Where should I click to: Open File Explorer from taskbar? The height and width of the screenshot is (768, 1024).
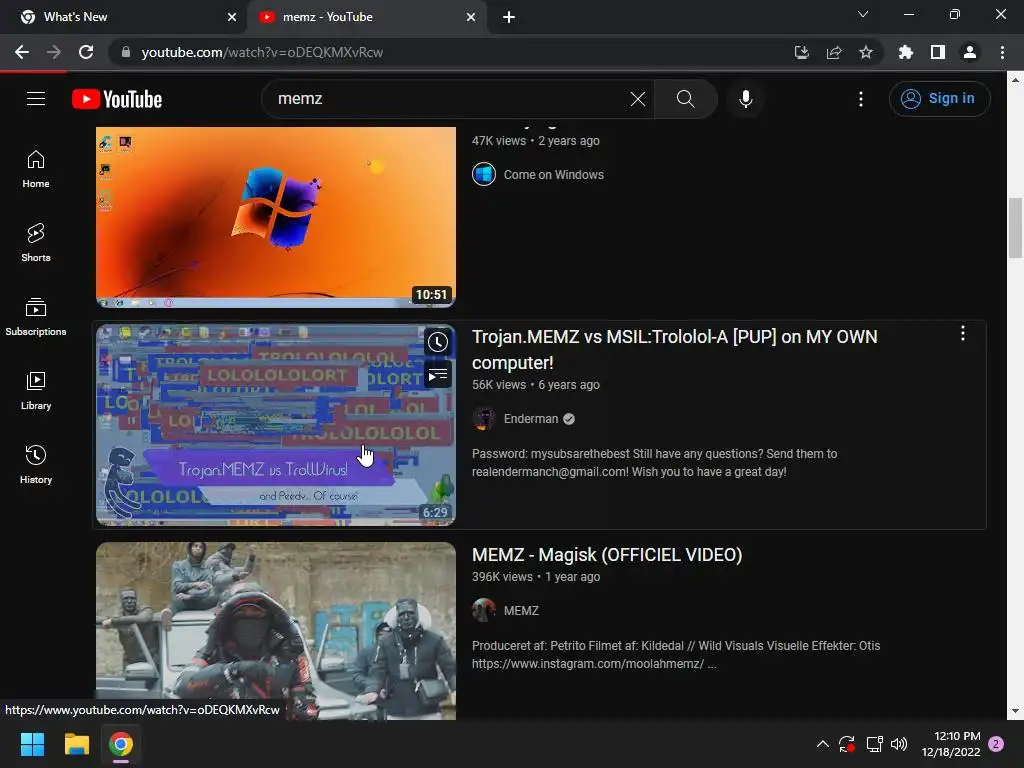[x=76, y=744]
